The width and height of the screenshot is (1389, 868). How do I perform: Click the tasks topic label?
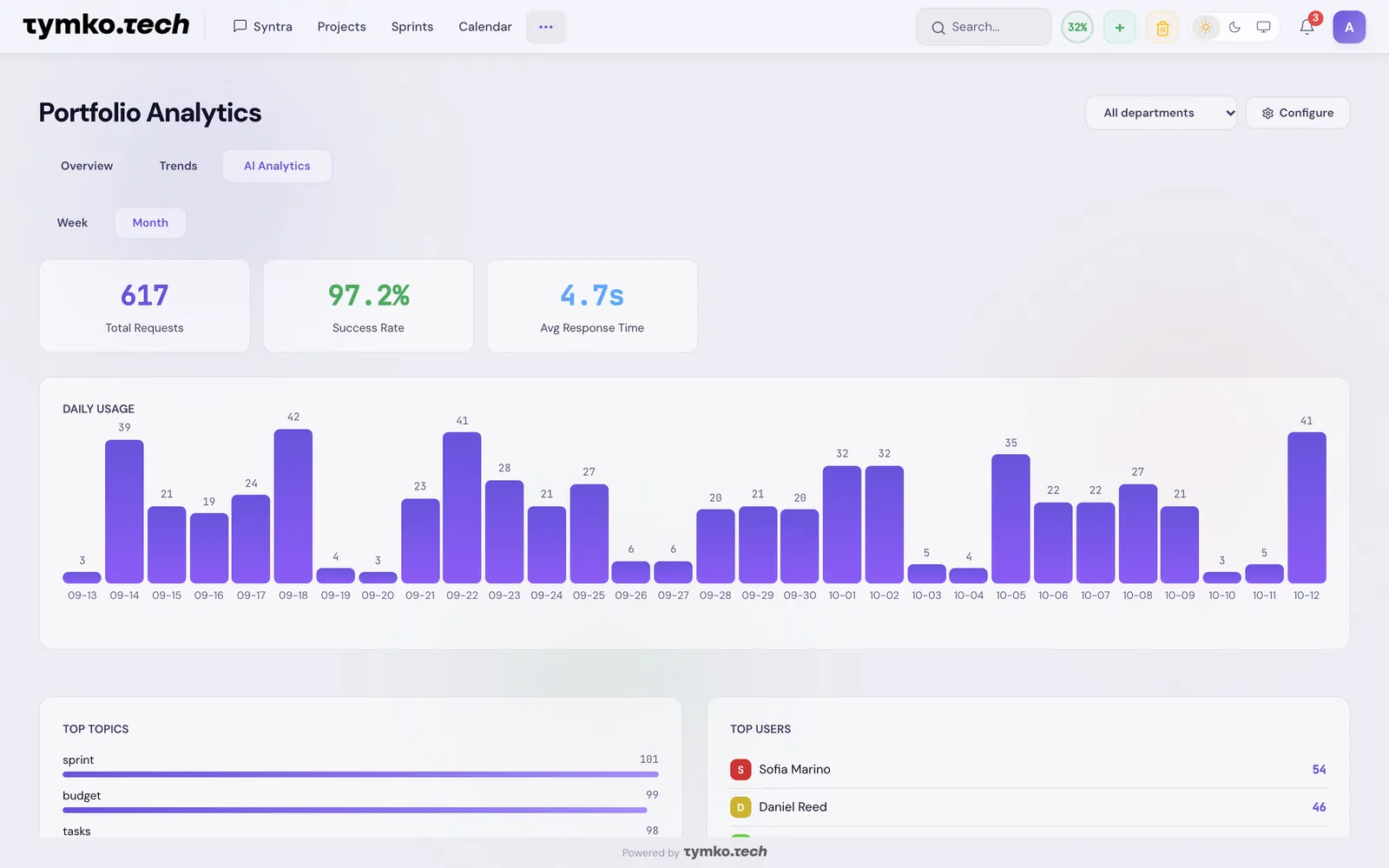pos(76,831)
